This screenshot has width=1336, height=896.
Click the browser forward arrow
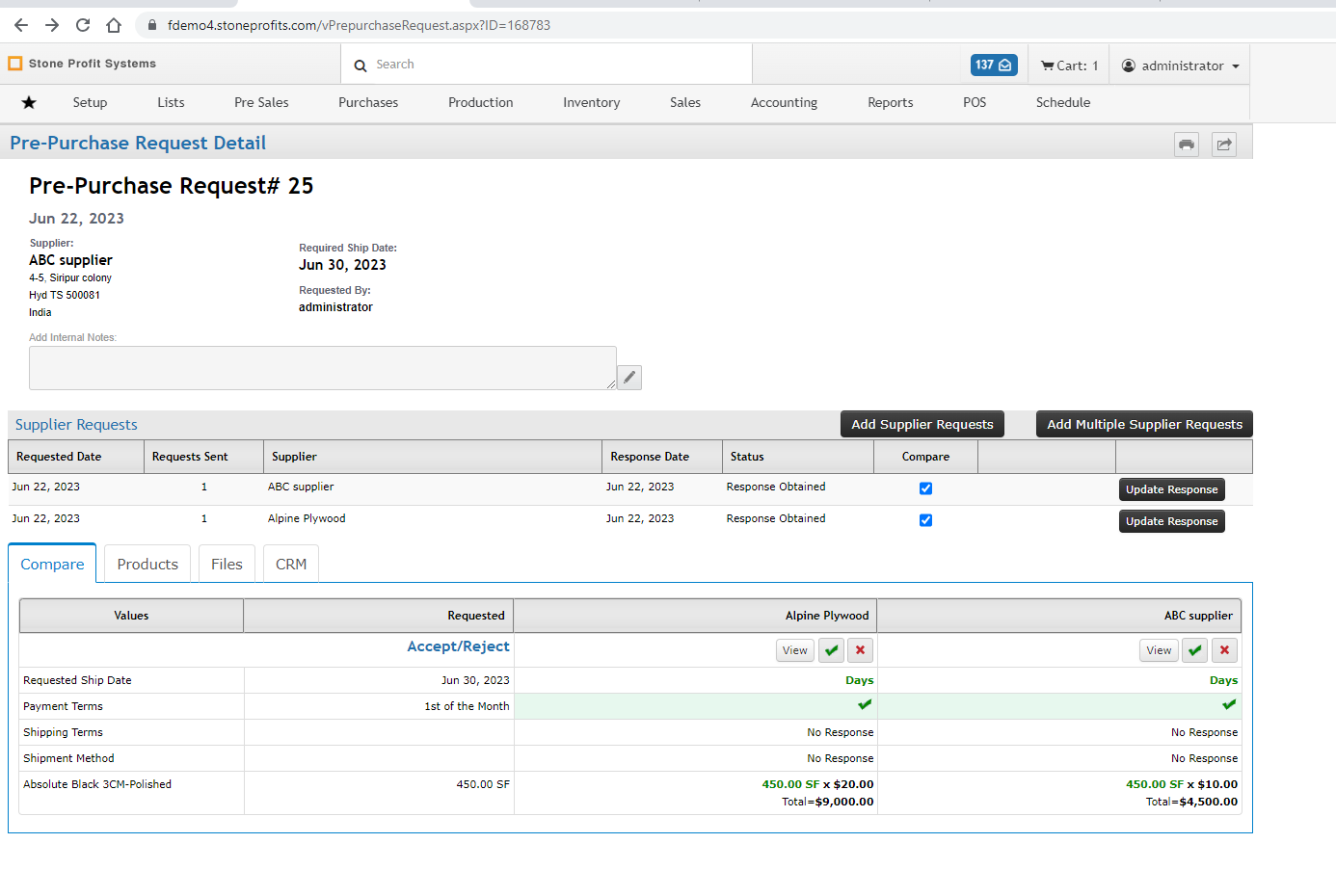tap(52, 25)
